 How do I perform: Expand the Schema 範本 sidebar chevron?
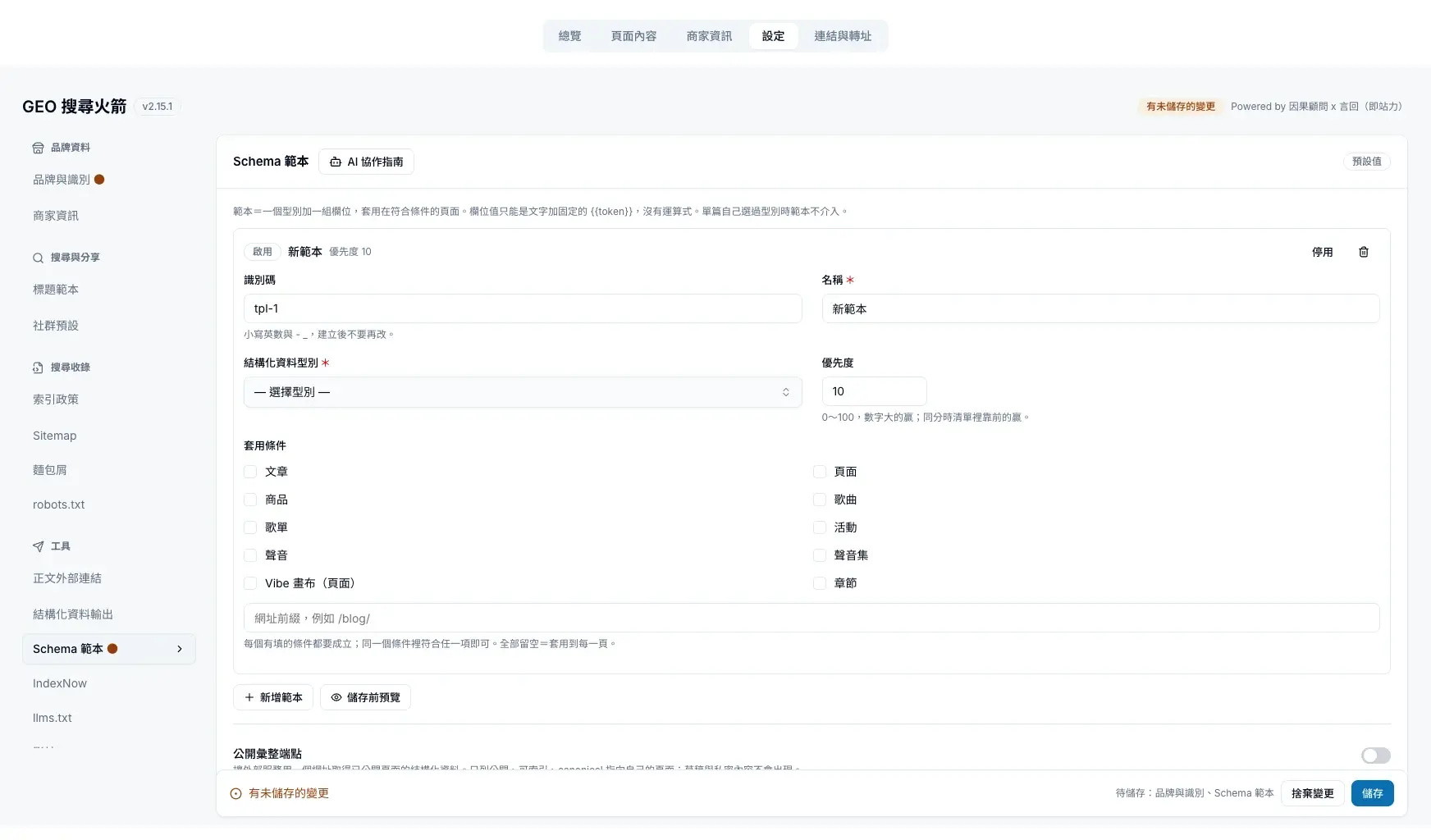180,649
